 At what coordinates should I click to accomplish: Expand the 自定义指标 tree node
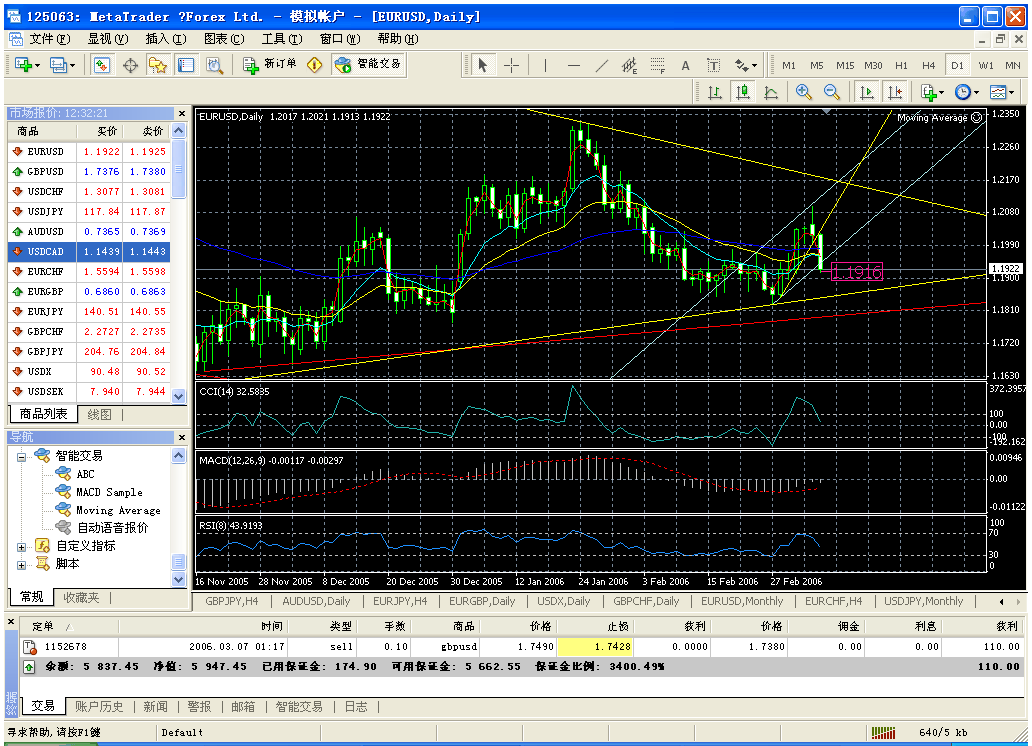(x=21, y=546)
